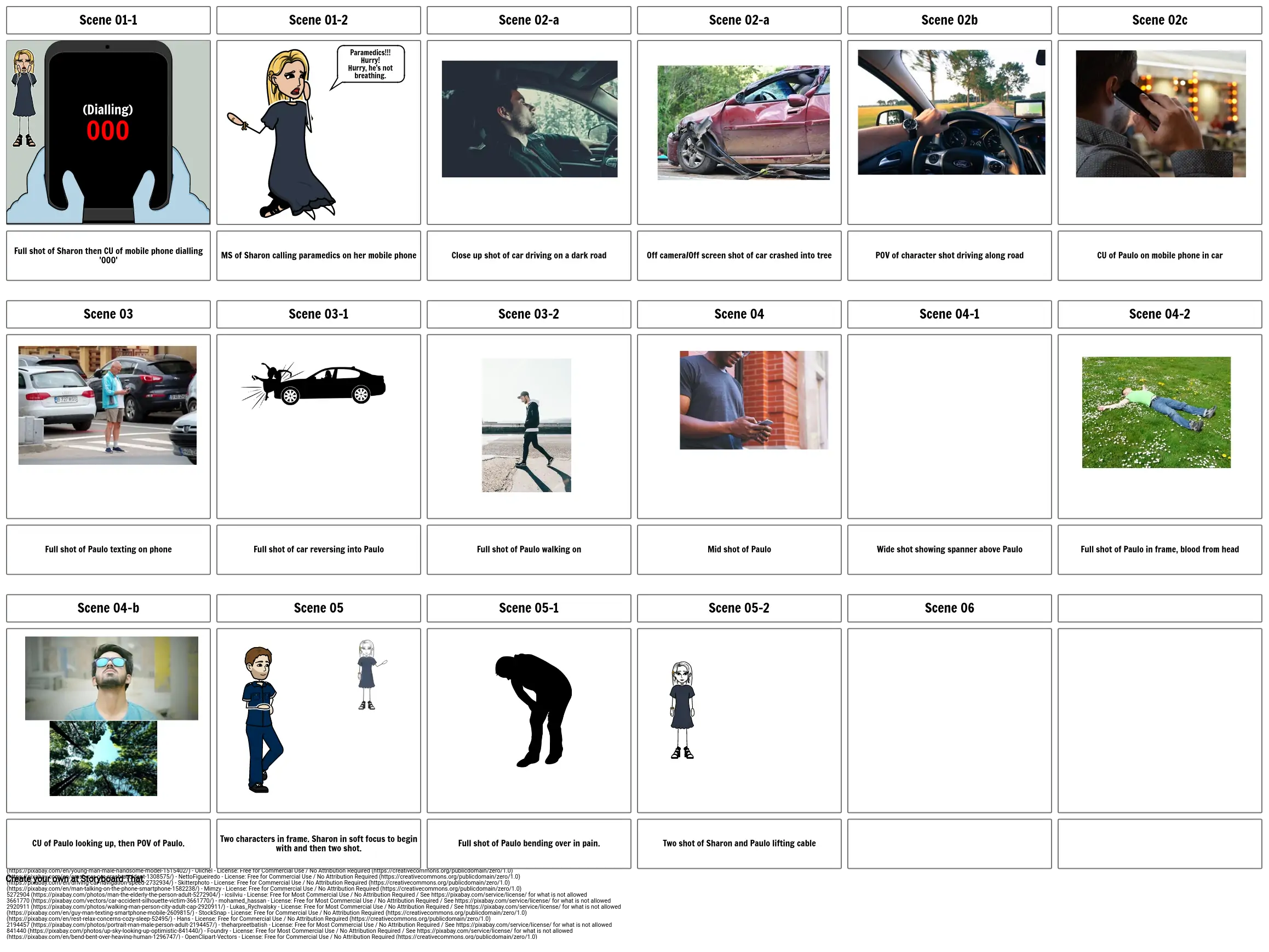Image resolution: width=1269 pixels, height=952 pixels.
Task: Select Scene 04-b Paulo looking up panel
Action: pyautogui.click(x=109, y=689)
